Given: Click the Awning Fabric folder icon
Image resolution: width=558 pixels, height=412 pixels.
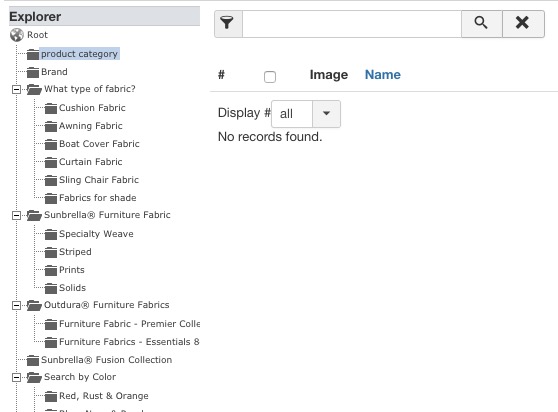Looking at the screenshot, I should (x=51, y=126).
